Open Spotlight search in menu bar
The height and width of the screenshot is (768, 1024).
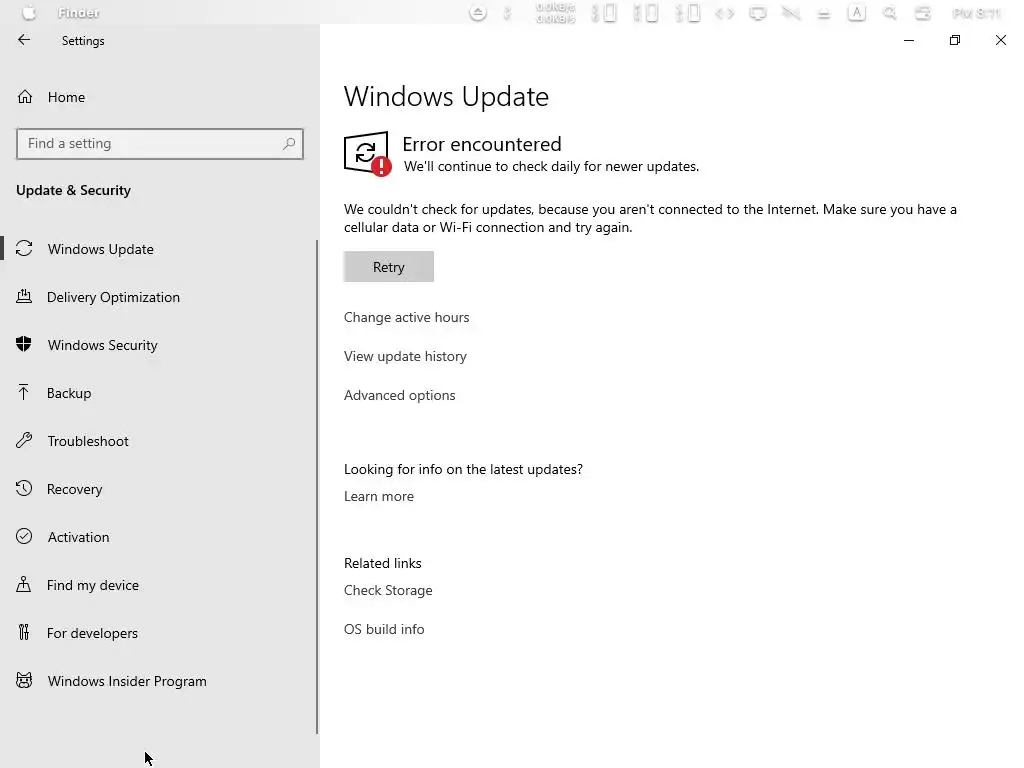[889, 12]
